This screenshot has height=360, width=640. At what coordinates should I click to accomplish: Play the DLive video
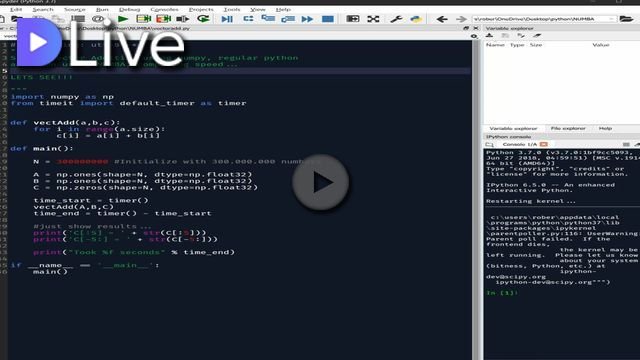click(320, 182)
